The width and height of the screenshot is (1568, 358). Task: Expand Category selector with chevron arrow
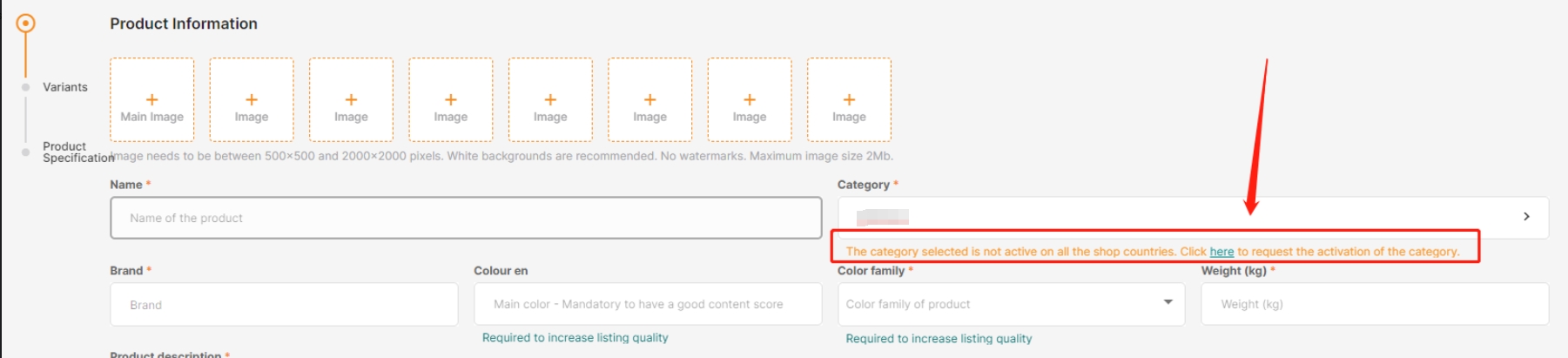(1526, 217)
